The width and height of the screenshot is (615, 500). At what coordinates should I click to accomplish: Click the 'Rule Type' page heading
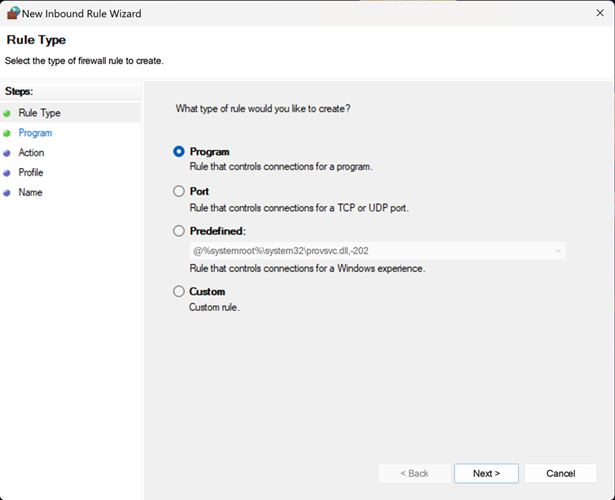[x=36, y=40]
